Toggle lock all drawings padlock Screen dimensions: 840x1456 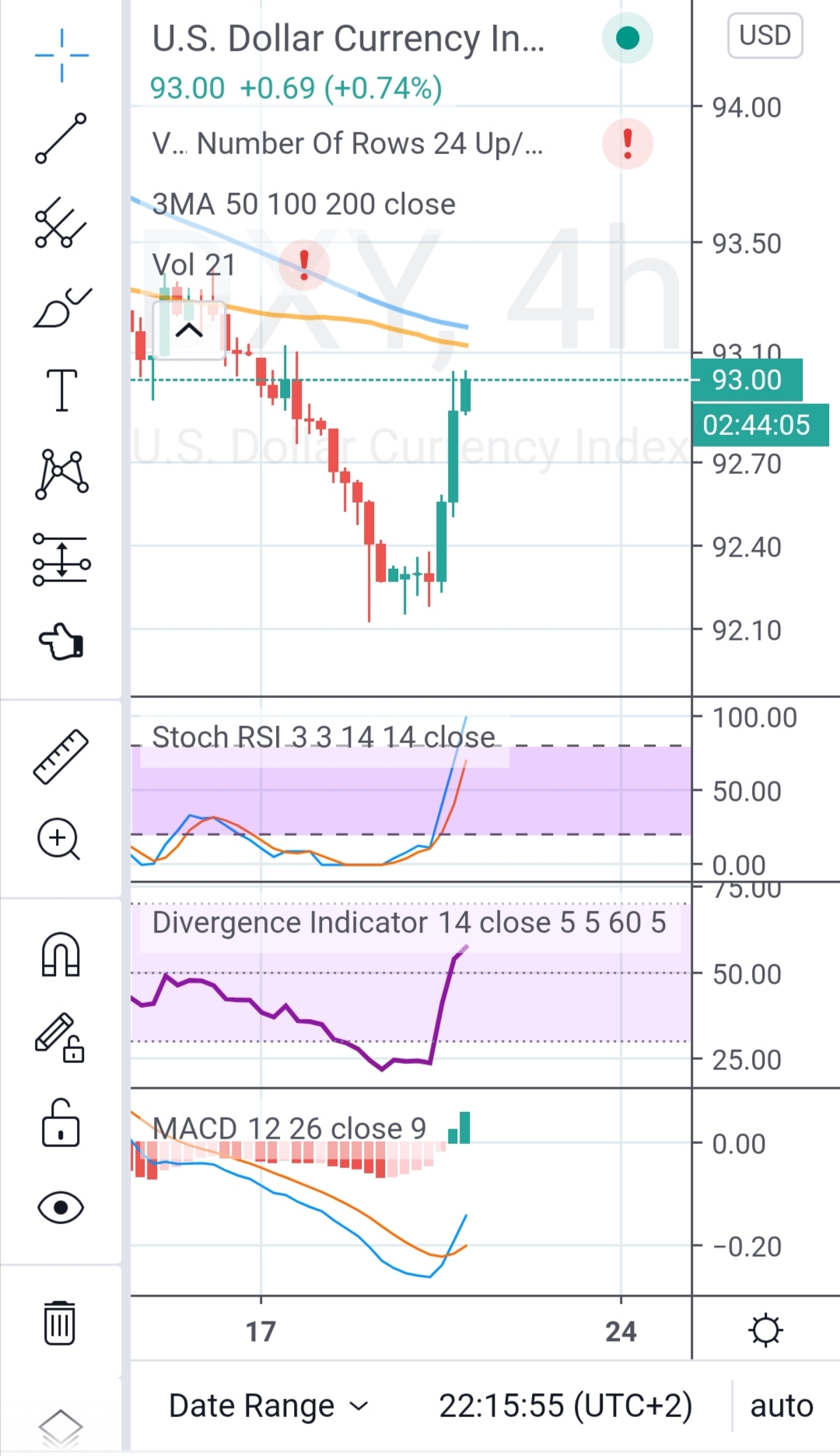point(61,1123)
